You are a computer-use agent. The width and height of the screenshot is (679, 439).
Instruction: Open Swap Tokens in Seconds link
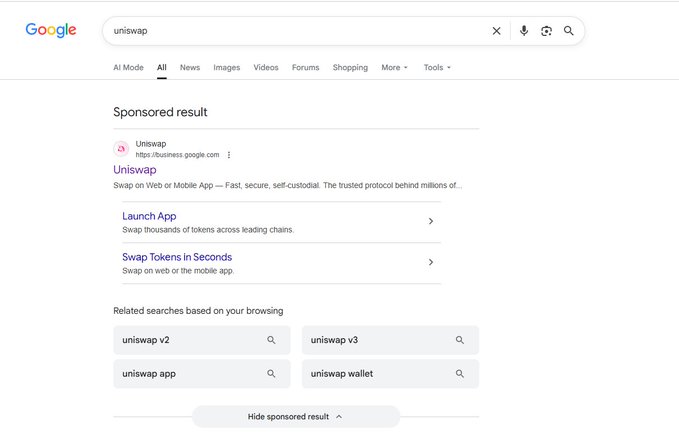pyautogui.click(x=177, y=257)
